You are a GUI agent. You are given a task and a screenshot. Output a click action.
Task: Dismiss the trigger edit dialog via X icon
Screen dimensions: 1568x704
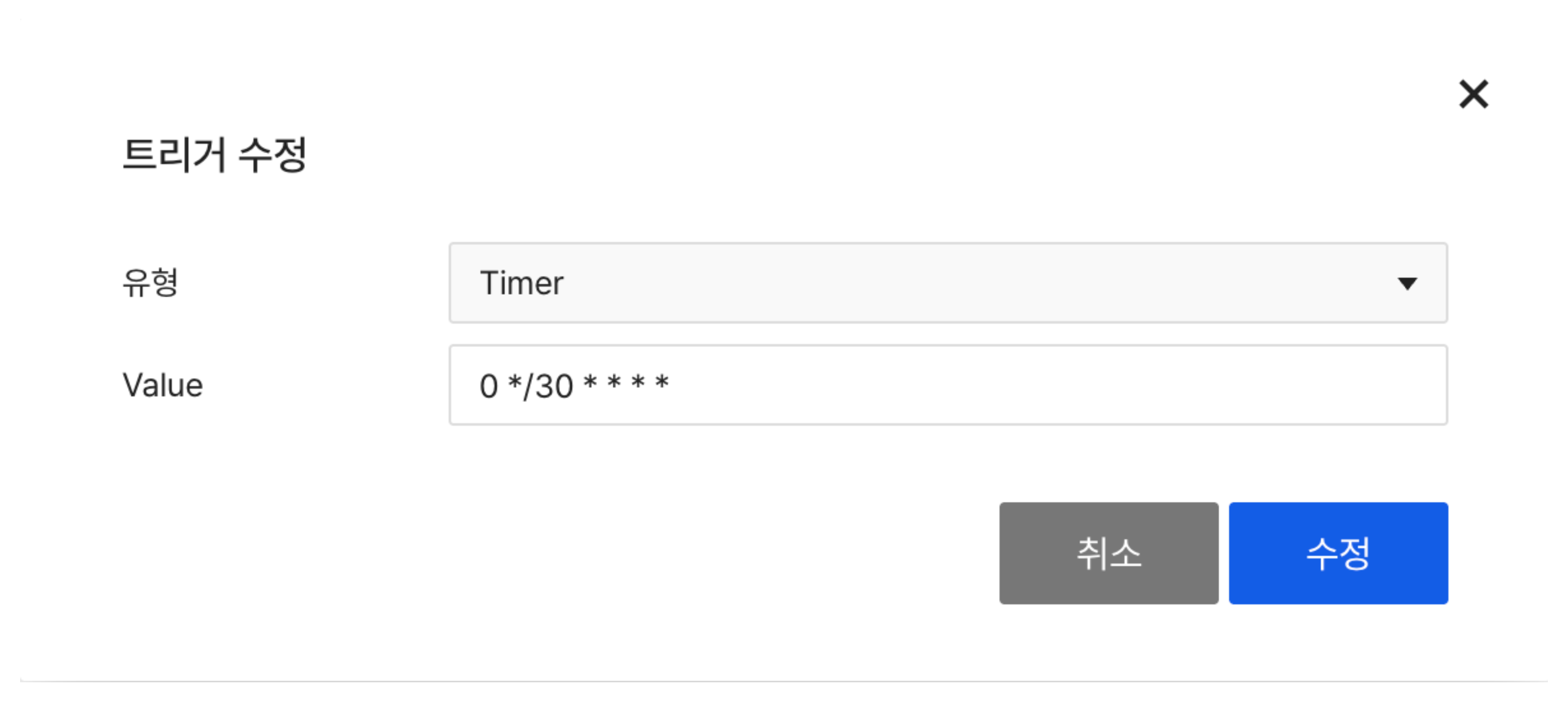point(1473,95)
